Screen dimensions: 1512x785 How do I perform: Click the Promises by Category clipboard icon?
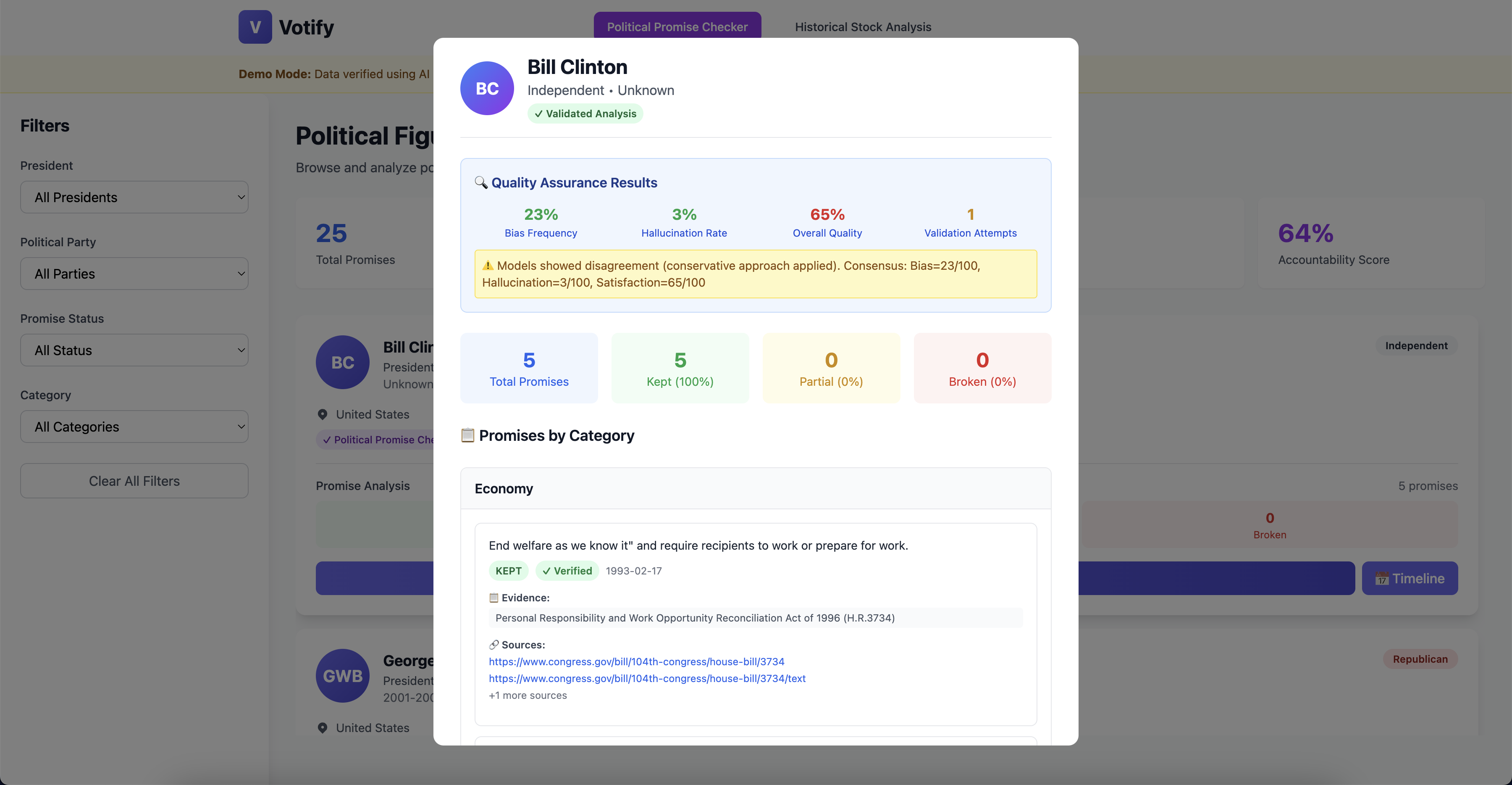click(x=467, y=435)
